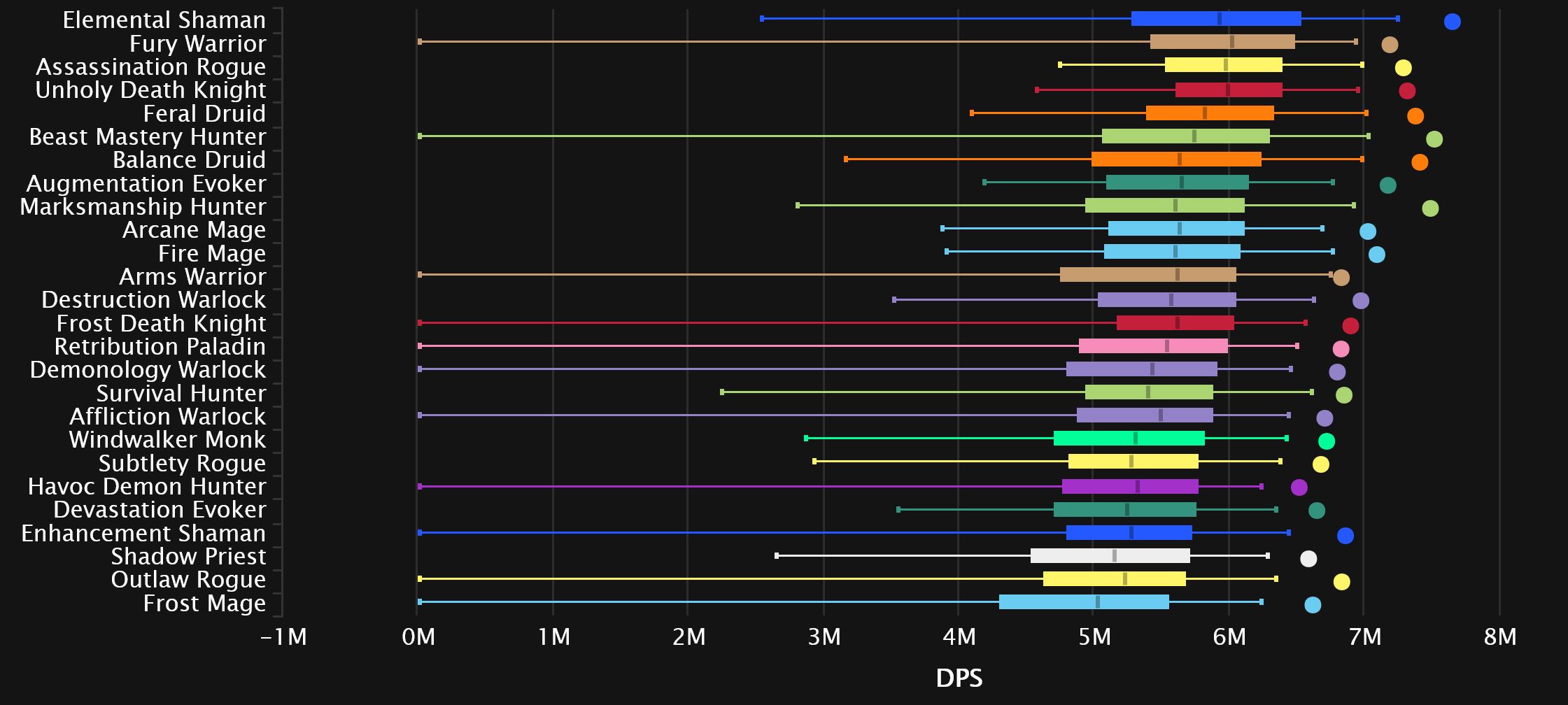Click the Retribution Paladin pink box
The image size is (1568, 705).
[x=1153, y=346]
